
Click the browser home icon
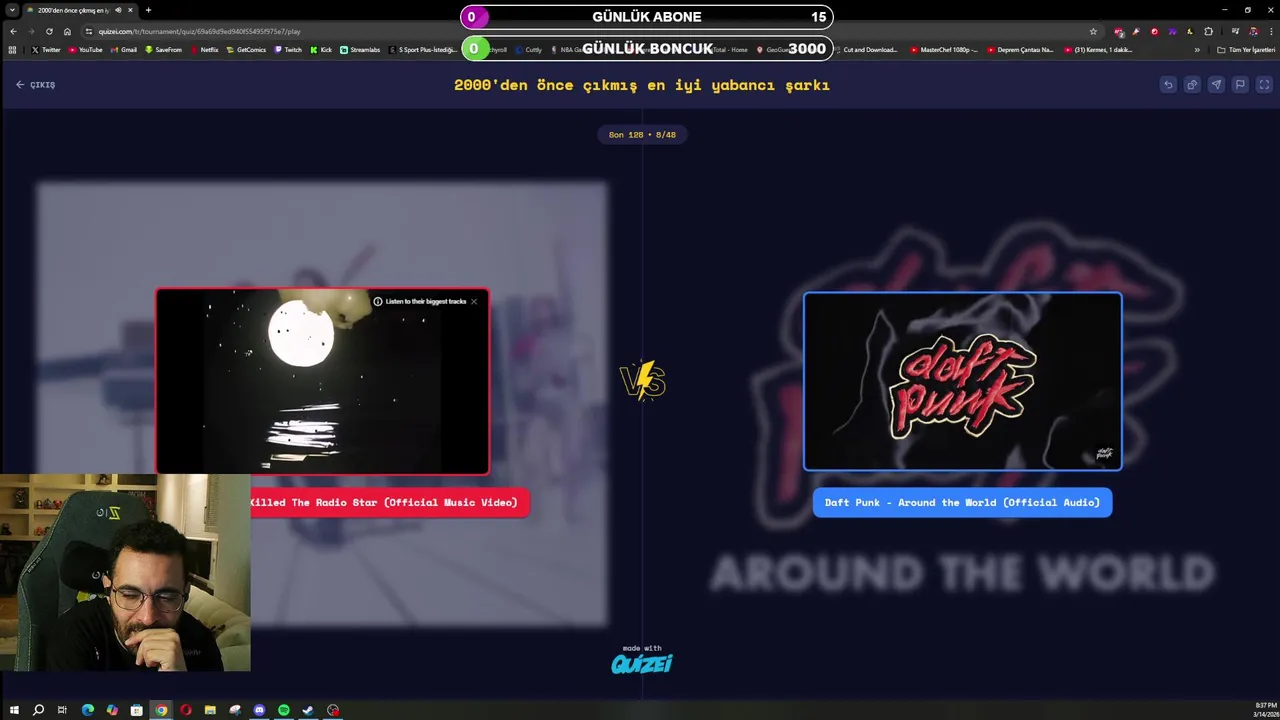tap(67, 31)
